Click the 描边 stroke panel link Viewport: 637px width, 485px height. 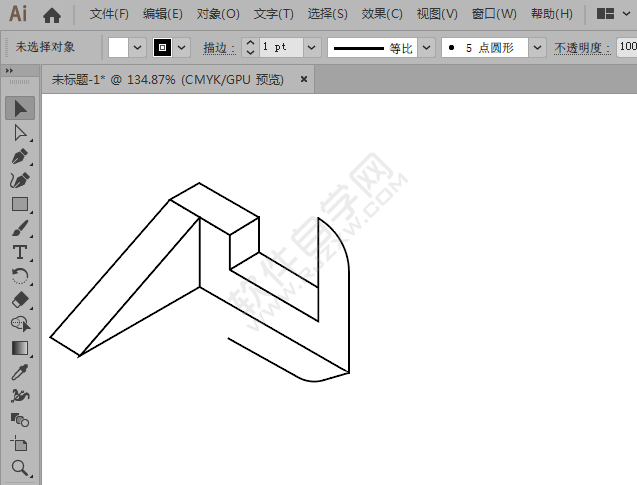218,48
